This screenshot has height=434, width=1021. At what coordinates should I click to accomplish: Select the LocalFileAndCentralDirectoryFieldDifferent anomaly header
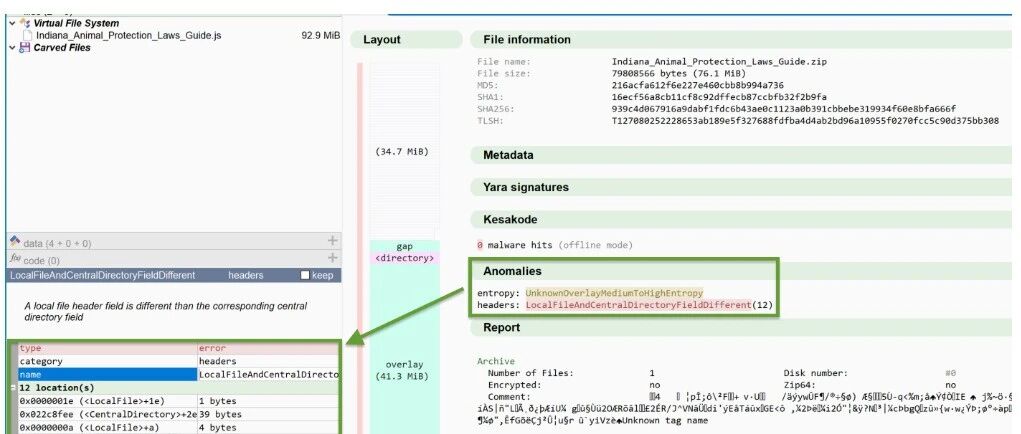point(102,275)
